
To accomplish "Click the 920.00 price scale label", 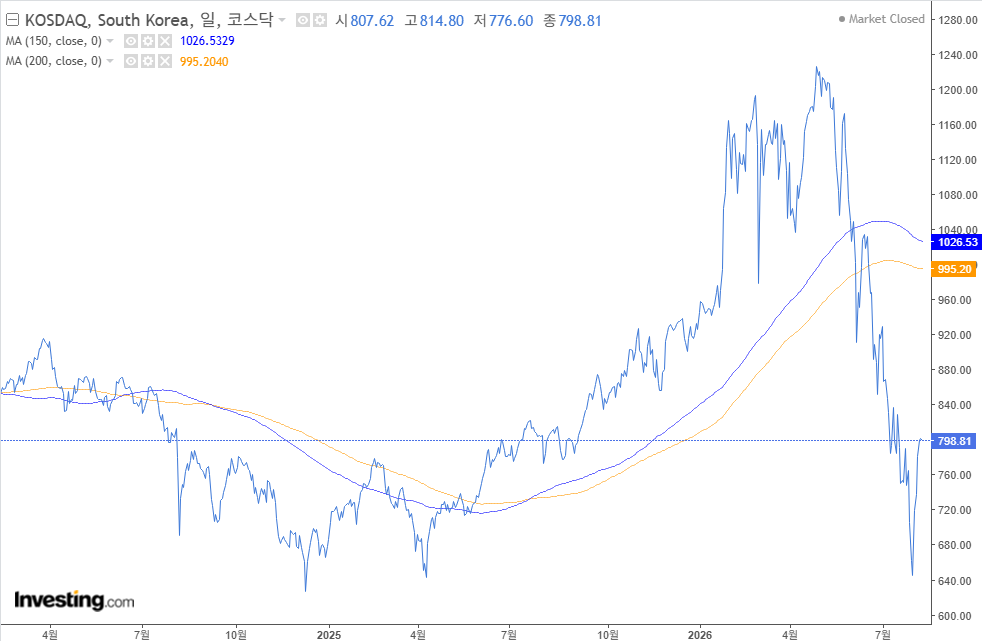I will coord(955,336).
